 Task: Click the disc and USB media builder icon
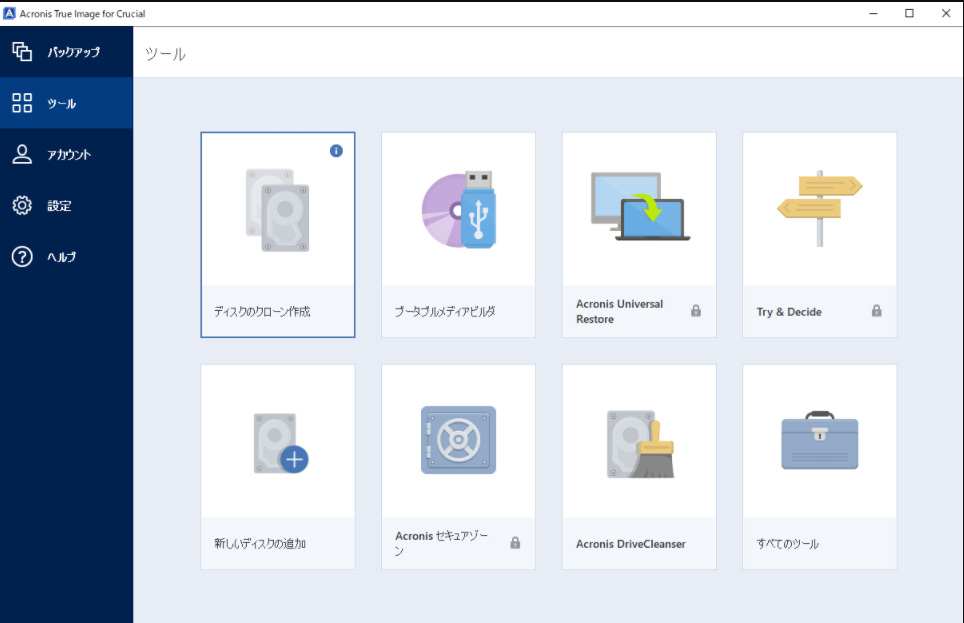coord(459,210)
